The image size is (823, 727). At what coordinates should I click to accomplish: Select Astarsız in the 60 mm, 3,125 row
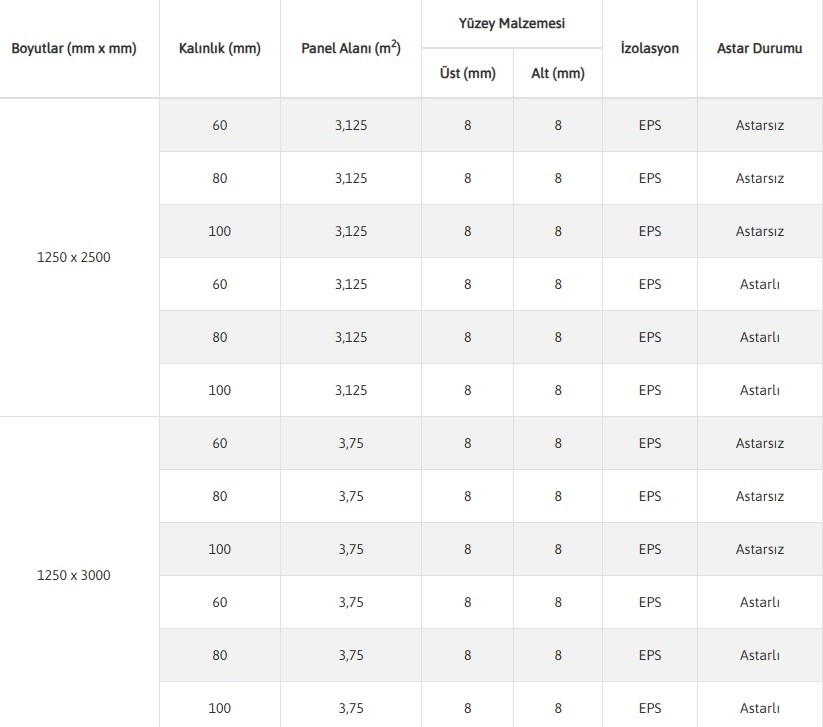click(x=759, y=125)
